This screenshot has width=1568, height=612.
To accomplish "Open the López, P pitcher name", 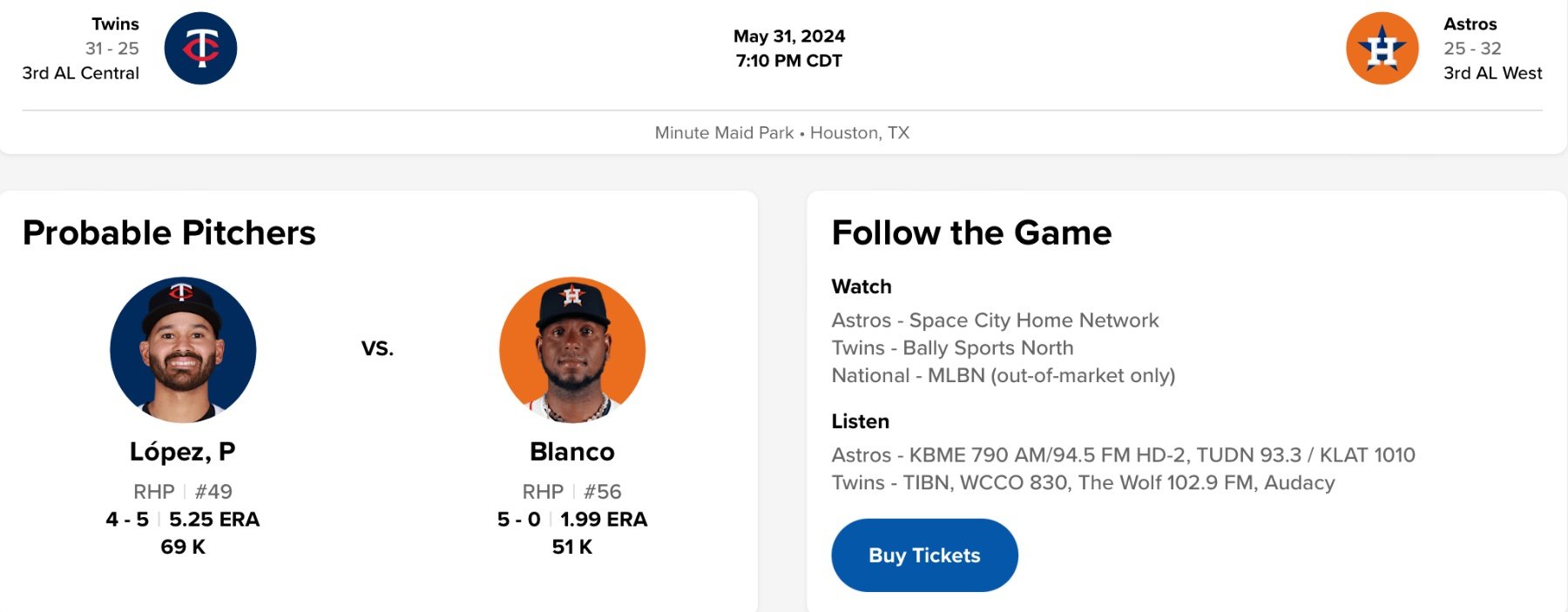I will click(x=183, y=452).
